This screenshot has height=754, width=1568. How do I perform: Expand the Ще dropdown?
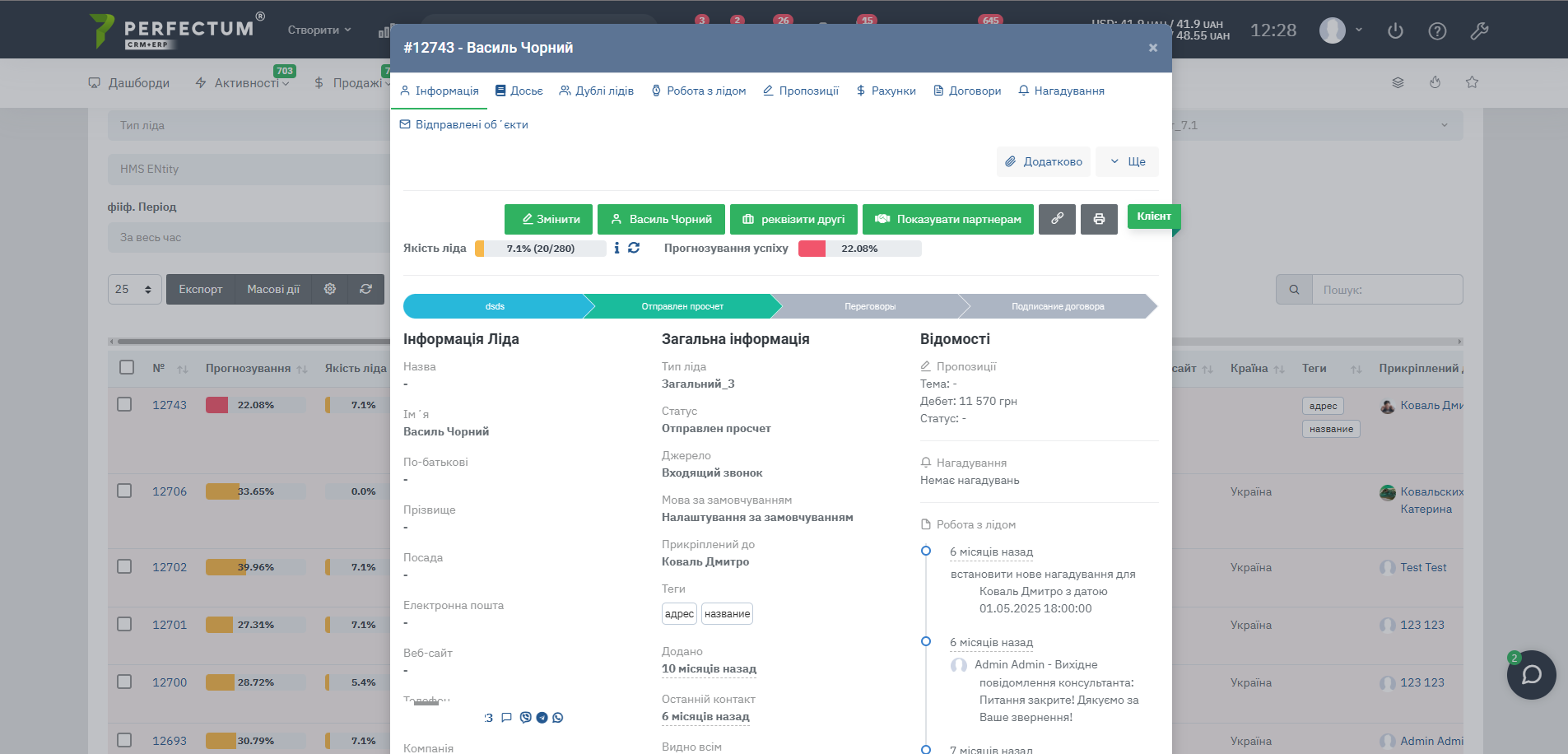click(1127, 161)
